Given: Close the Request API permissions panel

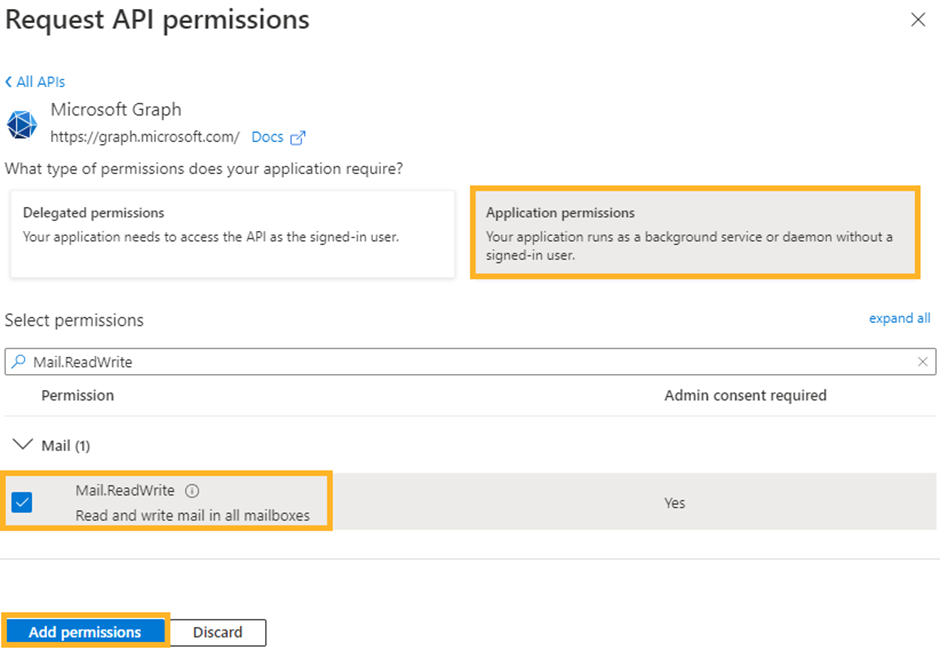Looking at the screenshot, I should pyautogui.click(x=918, y=20).
